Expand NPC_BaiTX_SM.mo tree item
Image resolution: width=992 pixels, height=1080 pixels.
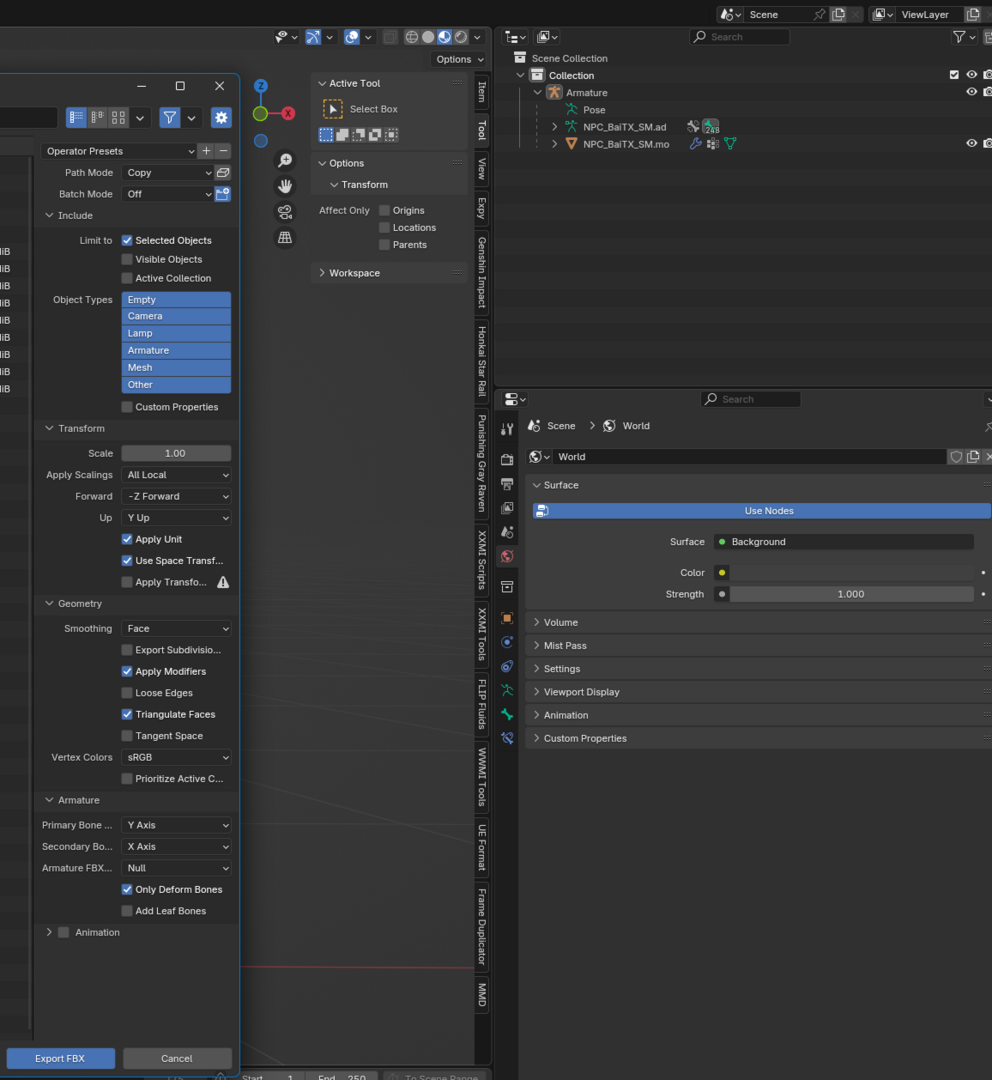coord(555,144)
